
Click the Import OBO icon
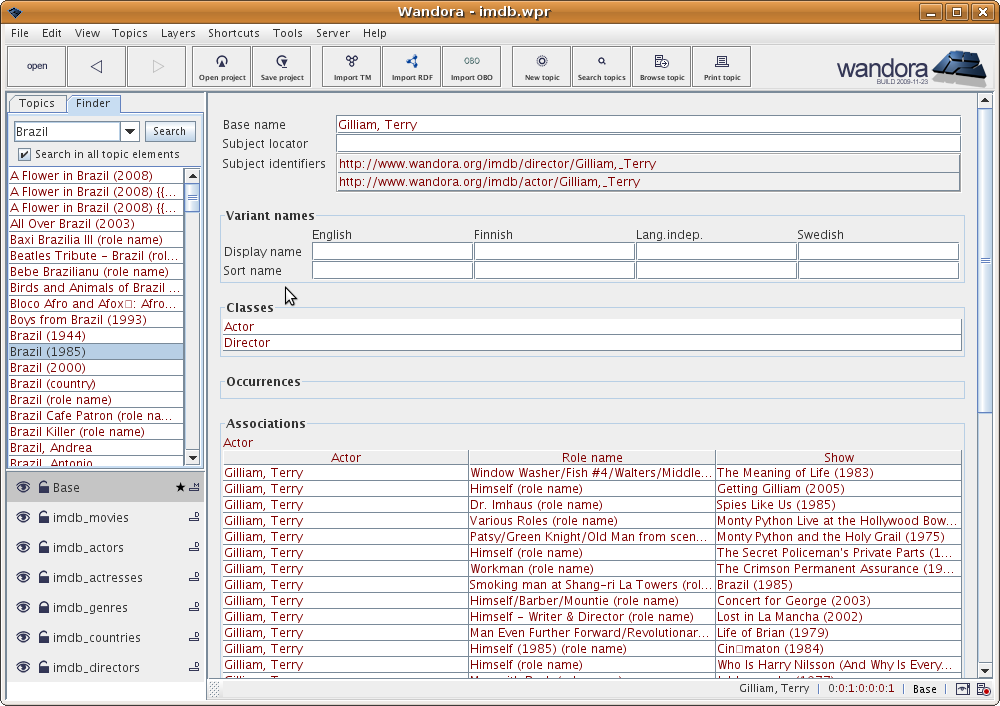click(471, 66)
